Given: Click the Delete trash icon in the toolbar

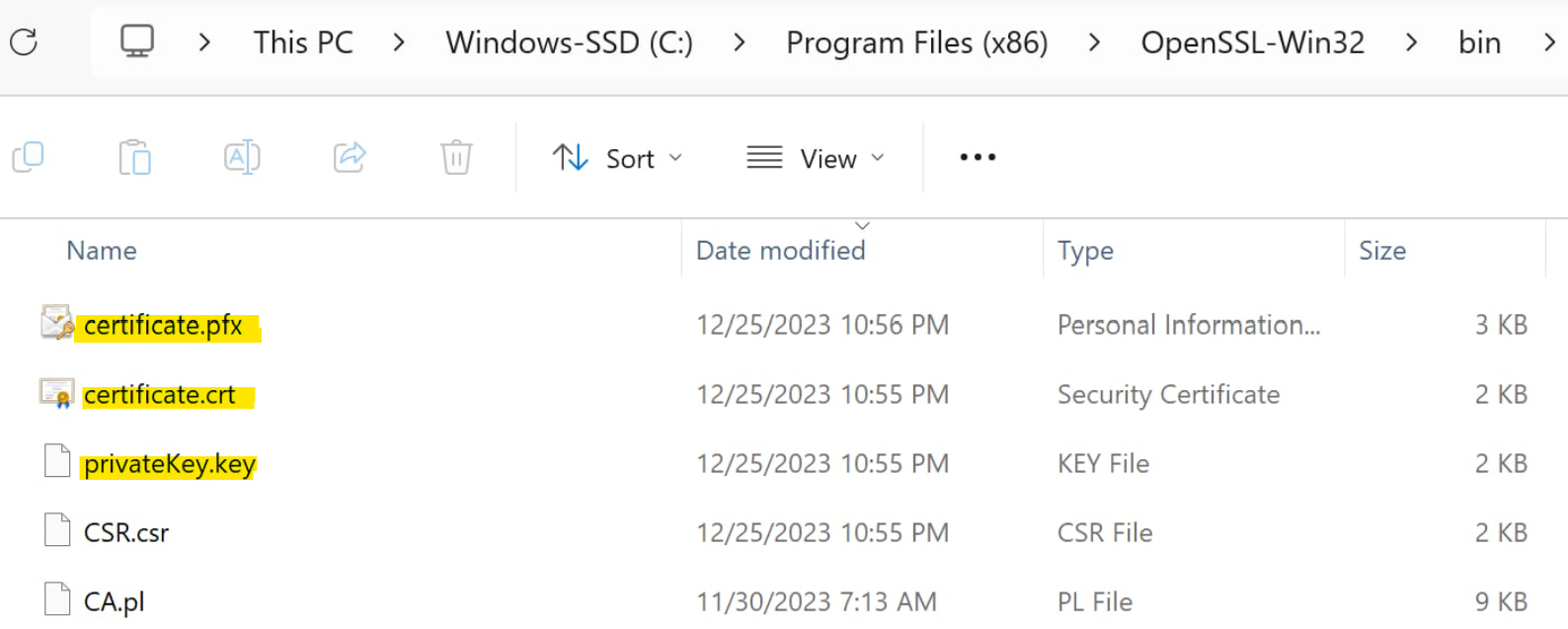Looking at the screenshot, I should point(455,157).
